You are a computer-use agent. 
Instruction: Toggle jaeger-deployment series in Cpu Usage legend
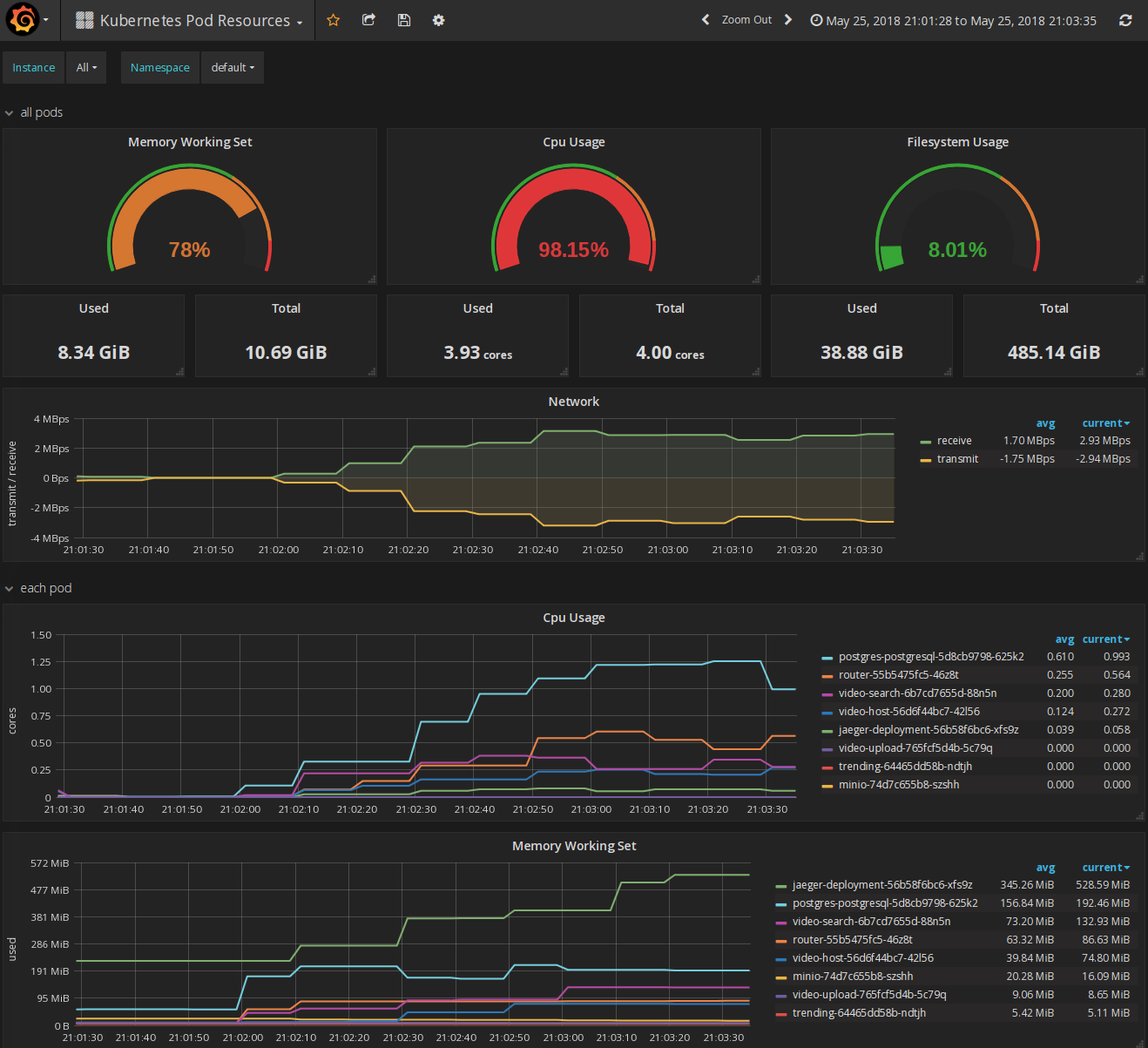click(x=929, y=730)
